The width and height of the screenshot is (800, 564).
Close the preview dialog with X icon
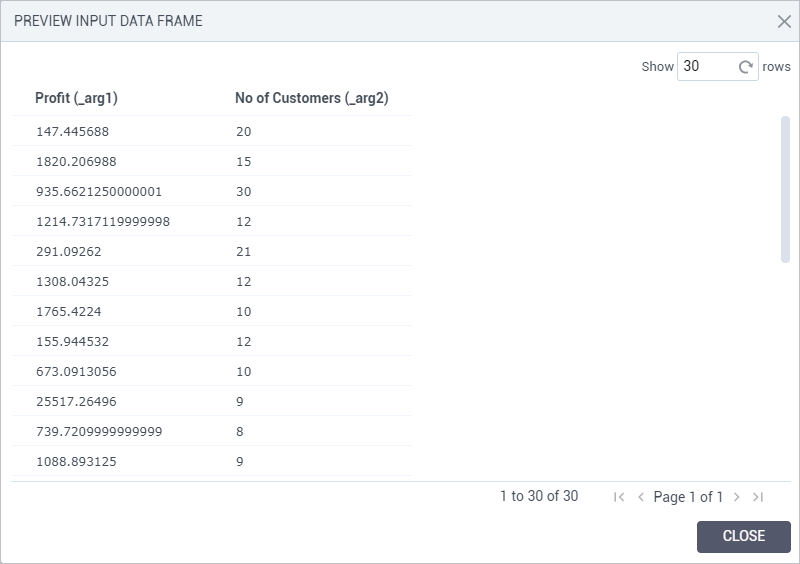[x=784, y=21]
